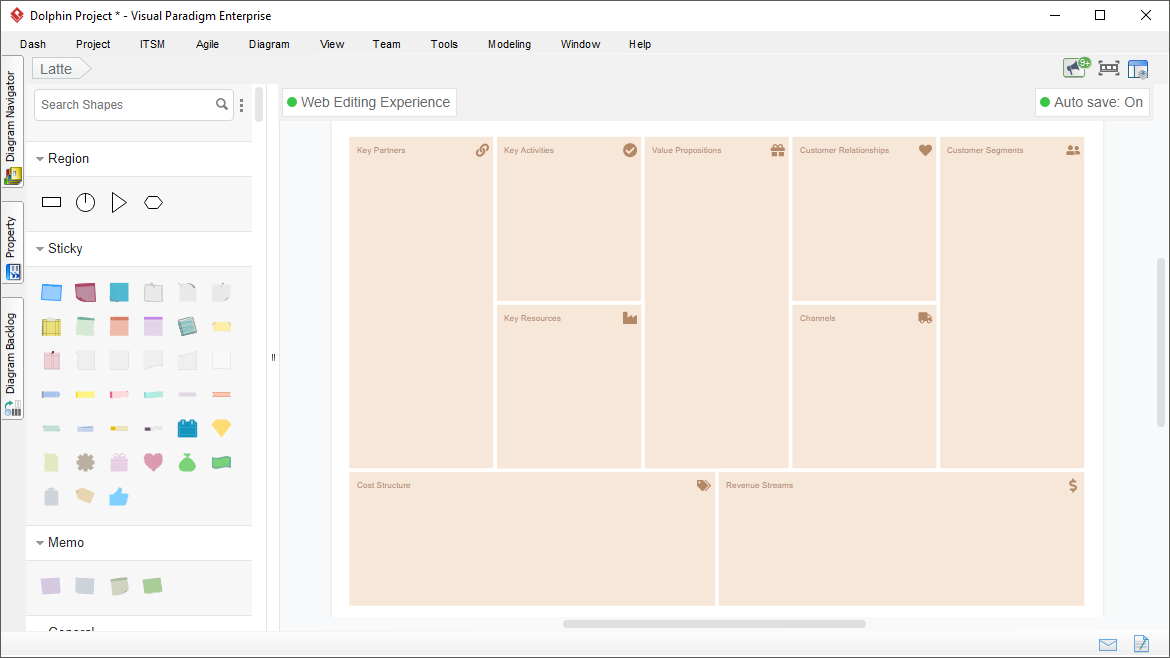Open the shape palette options menu dots

pos(242,105)
